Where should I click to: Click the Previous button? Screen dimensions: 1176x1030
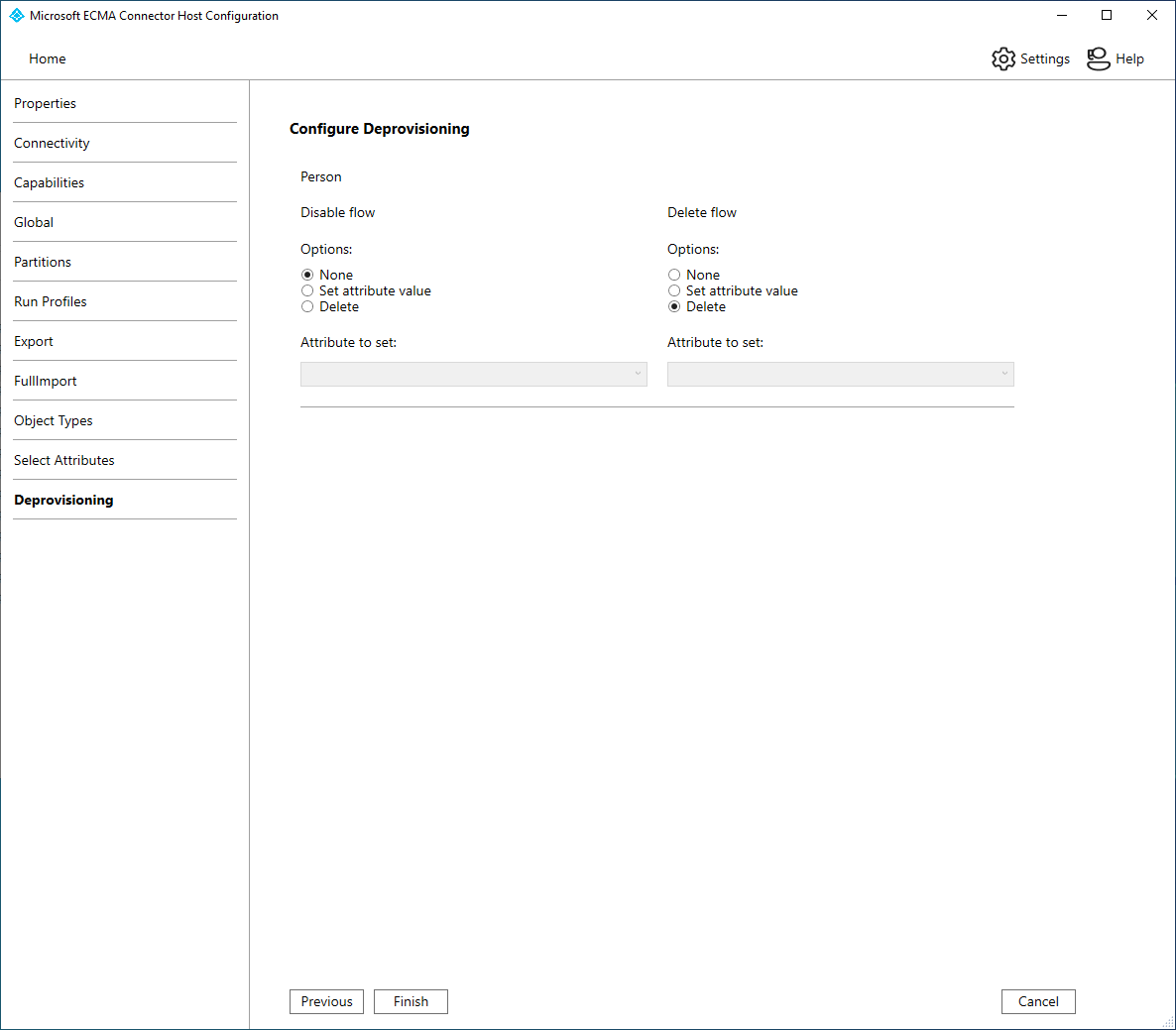click(x=326, y=1001)
